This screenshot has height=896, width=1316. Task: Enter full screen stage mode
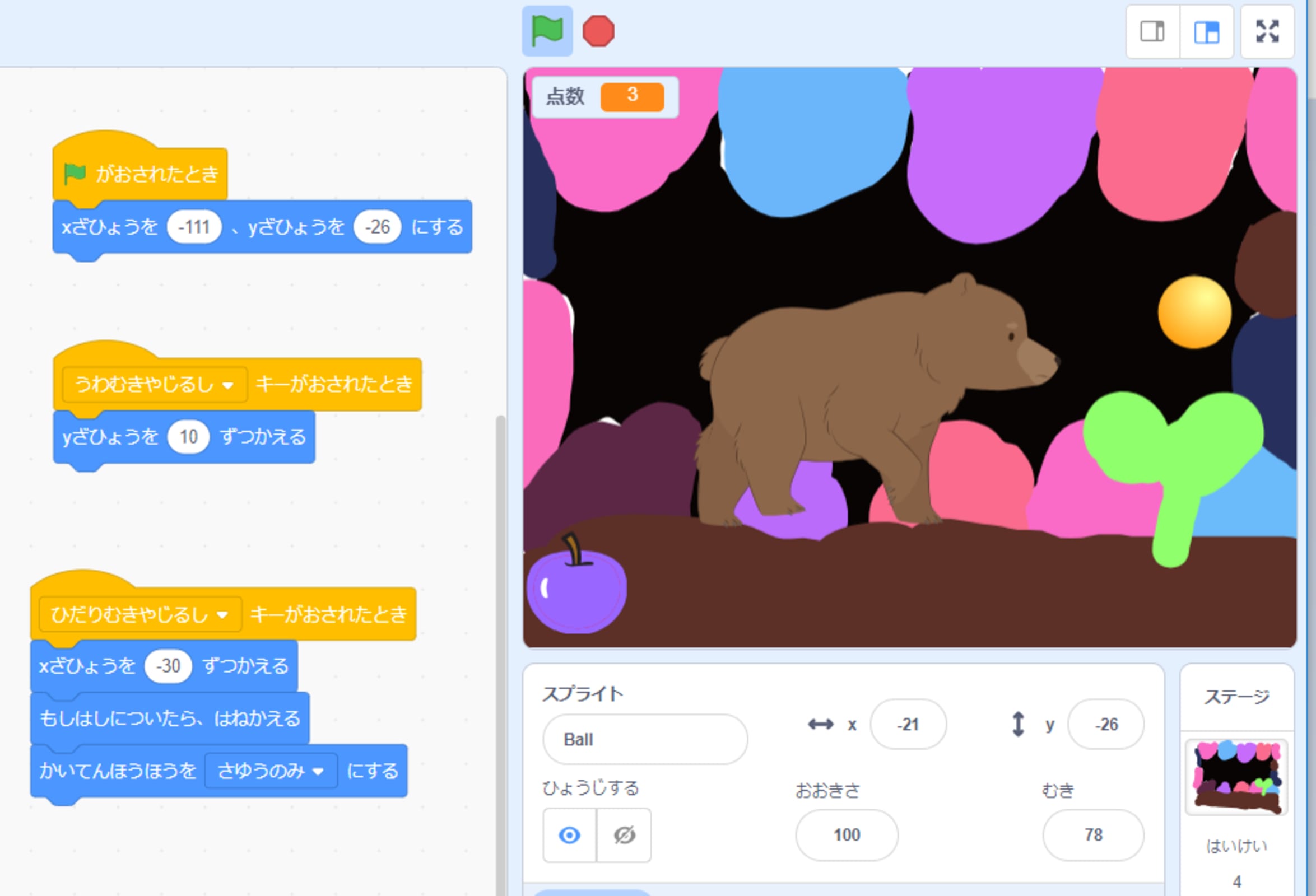(x=1267, y=32)
